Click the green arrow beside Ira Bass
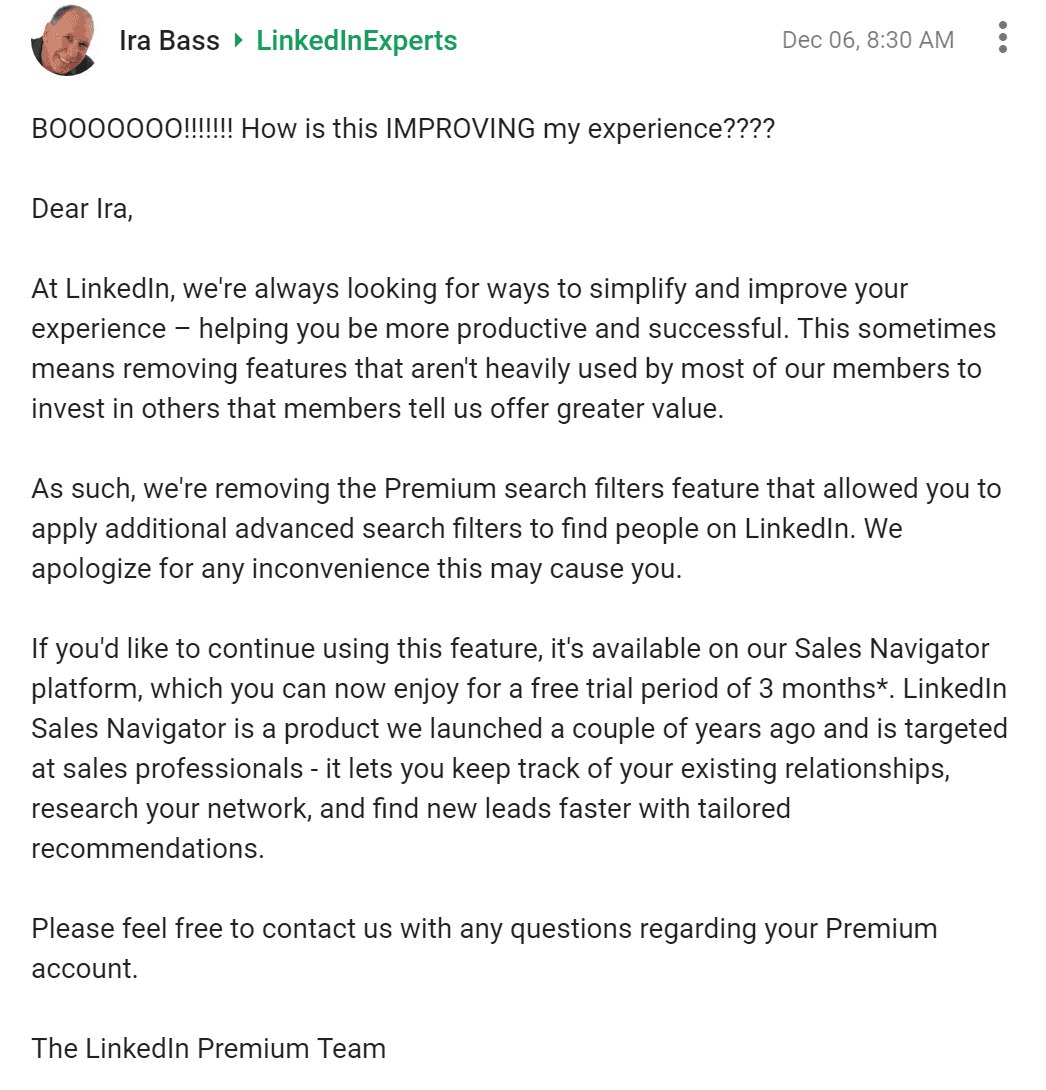The image size is (1046, 1090). (x=238, y=40)
